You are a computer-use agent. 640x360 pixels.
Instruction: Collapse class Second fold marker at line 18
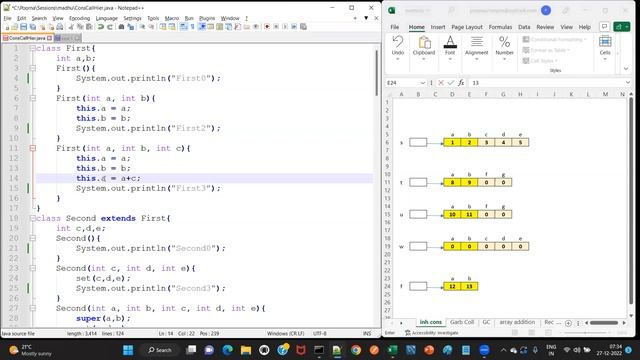pyautogui.click(x=33, y=218)
